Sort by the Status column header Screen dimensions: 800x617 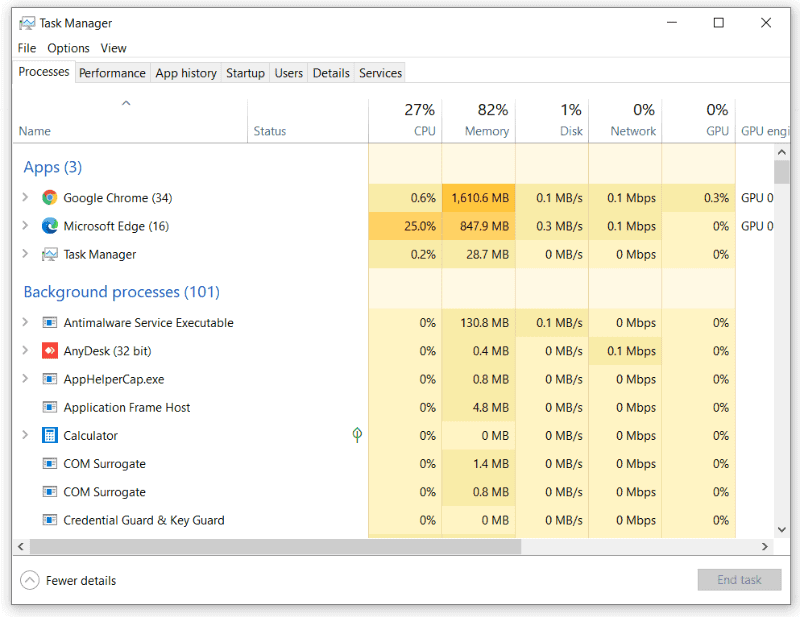pos(308,120)
